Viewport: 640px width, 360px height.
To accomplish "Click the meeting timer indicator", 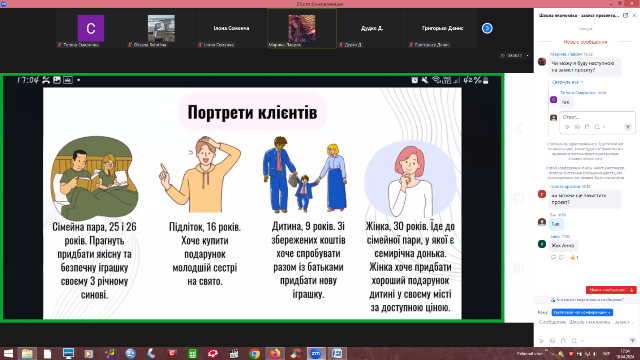I will pyautogui.click(x=512, y=56).
